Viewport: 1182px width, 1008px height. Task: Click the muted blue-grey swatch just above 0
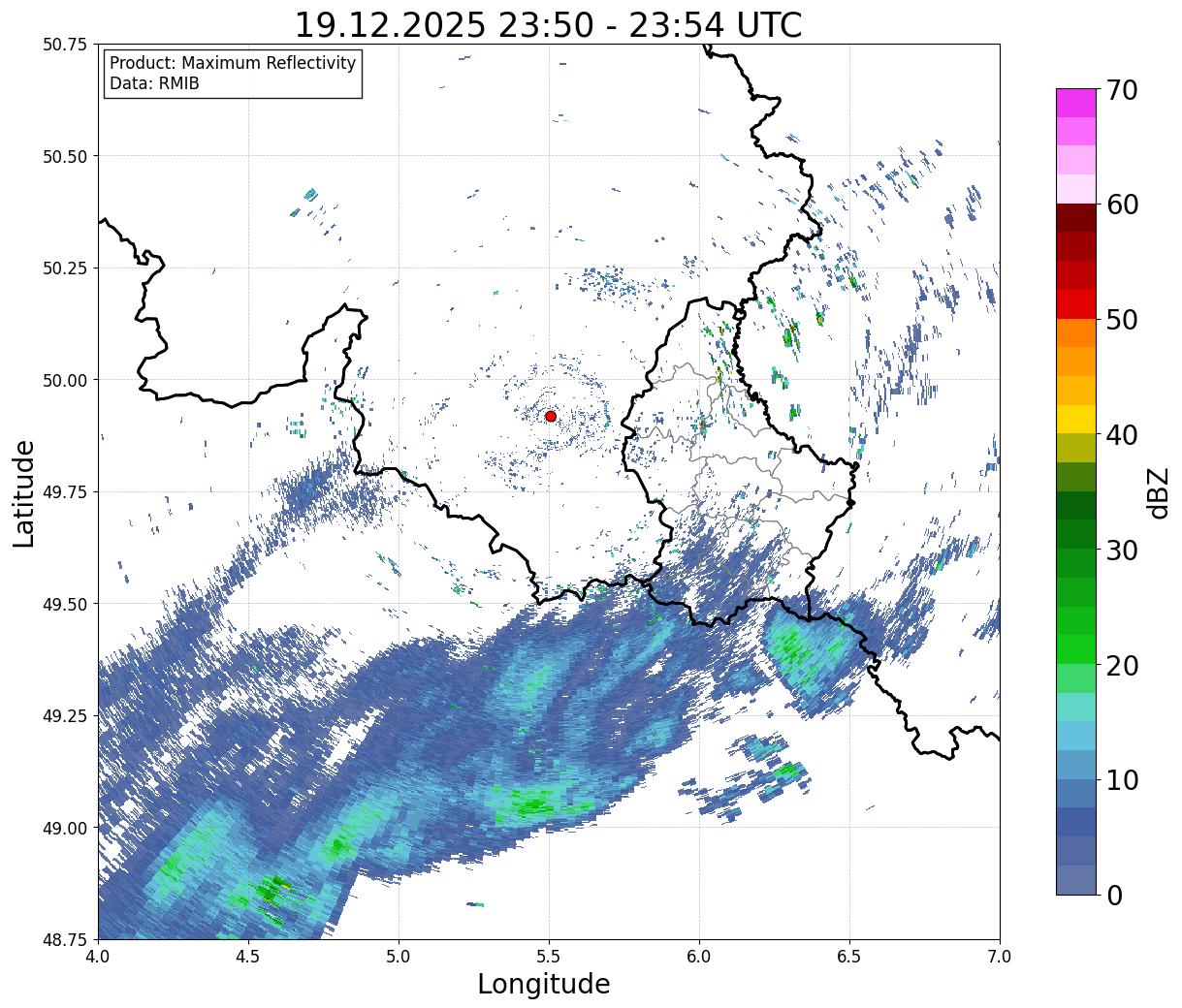point(1076,879)
